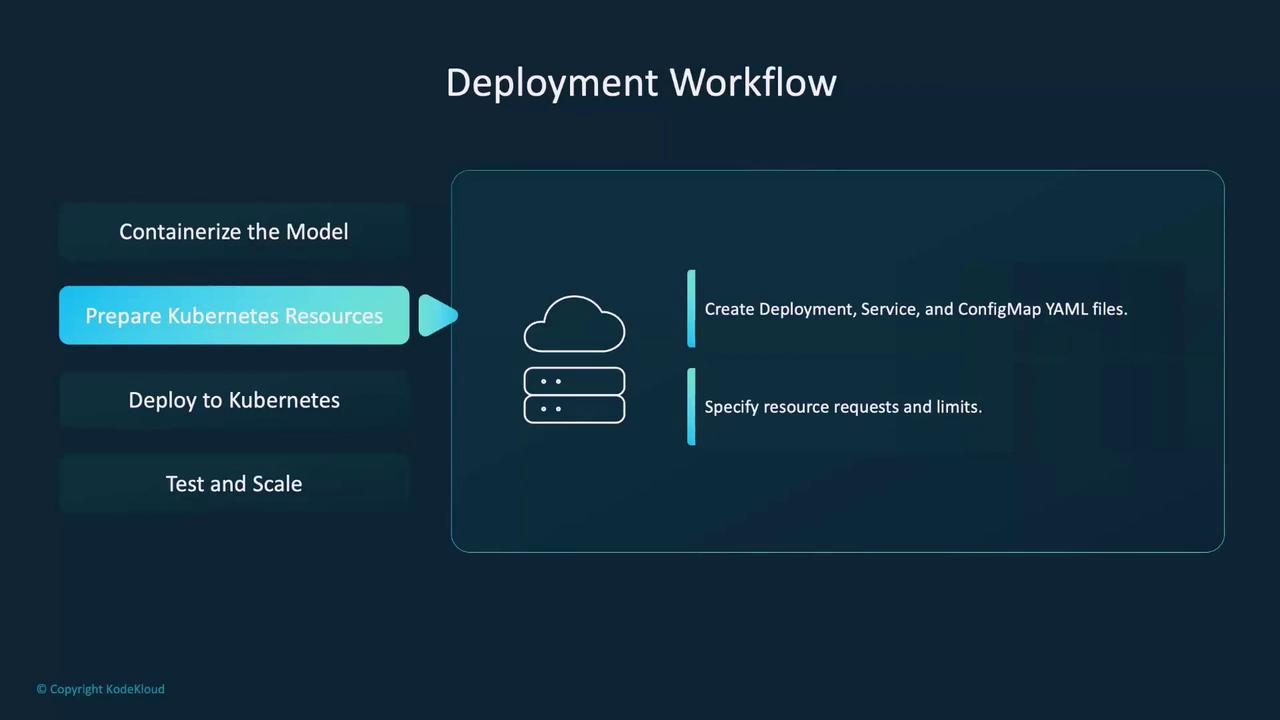Open the Deploy to Kubernetes step

(x=234, y=400)
